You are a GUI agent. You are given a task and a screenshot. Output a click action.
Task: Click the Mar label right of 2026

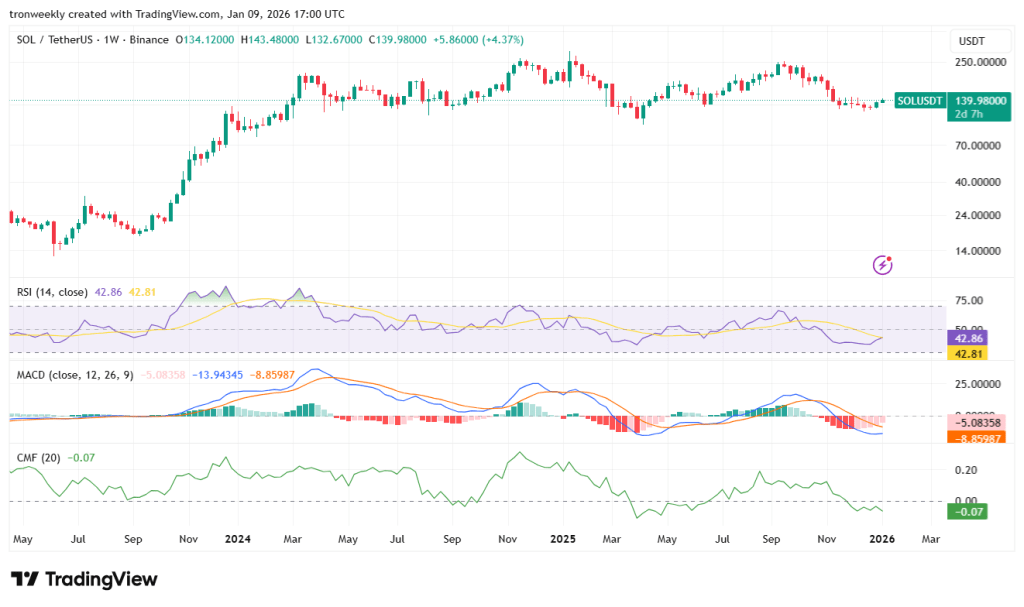[931, 539]
